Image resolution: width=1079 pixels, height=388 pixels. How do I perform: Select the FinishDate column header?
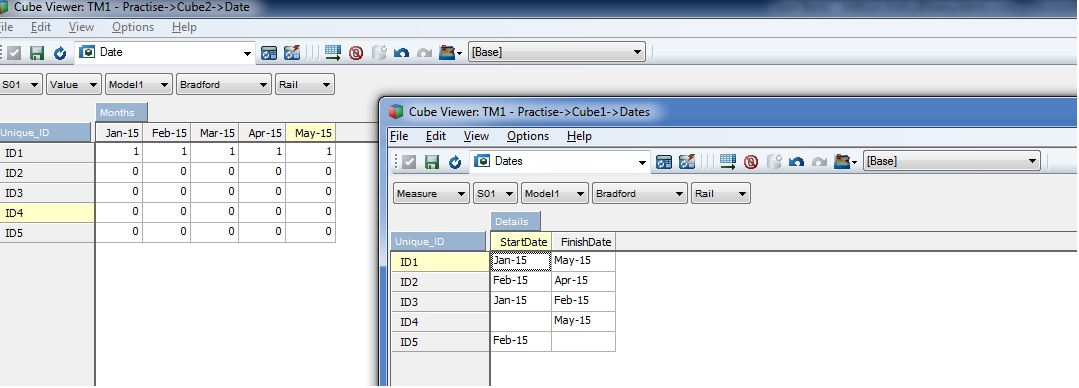click(x=584, y=241)
